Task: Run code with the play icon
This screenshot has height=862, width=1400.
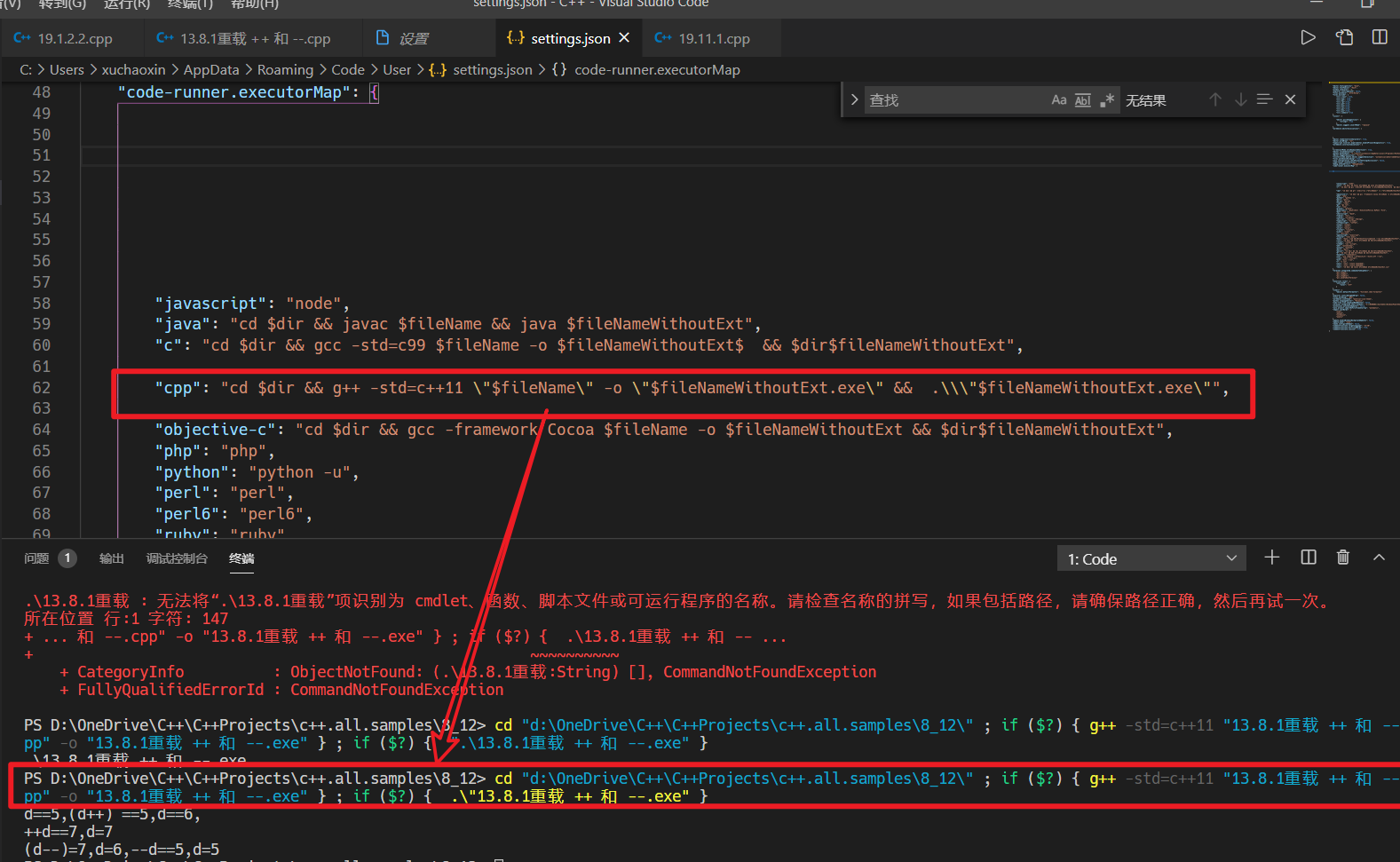Action: (x=1308, y=37)
